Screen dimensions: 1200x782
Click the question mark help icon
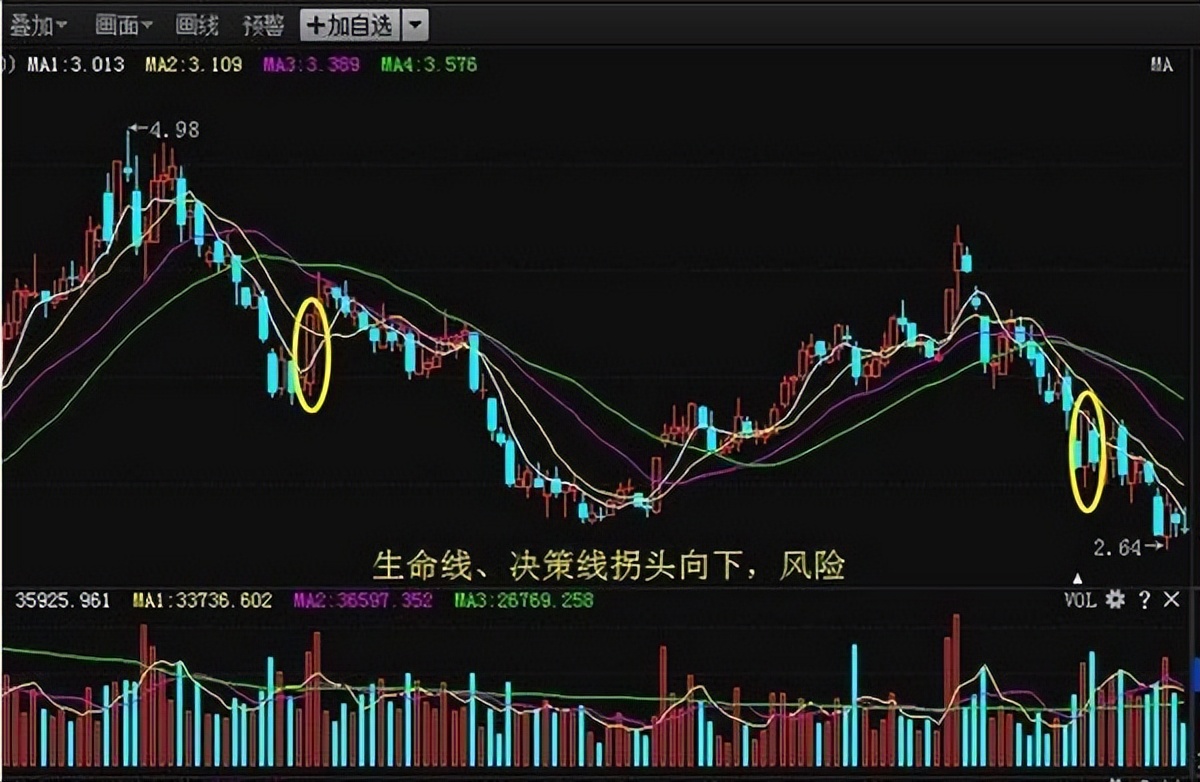(1143, 600)
